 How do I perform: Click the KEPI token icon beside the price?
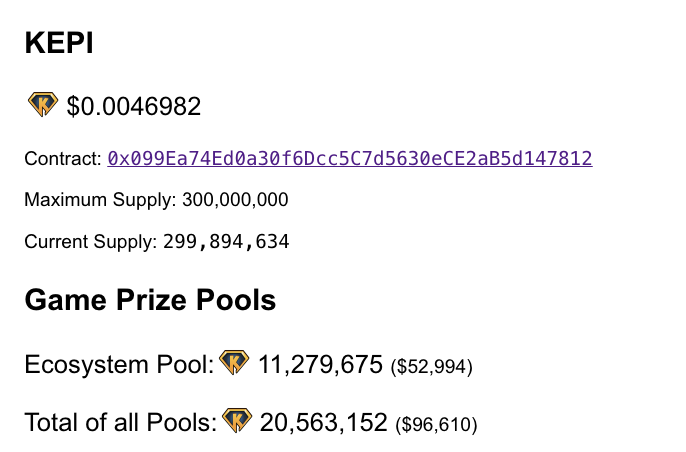click(x=42, y=105)
